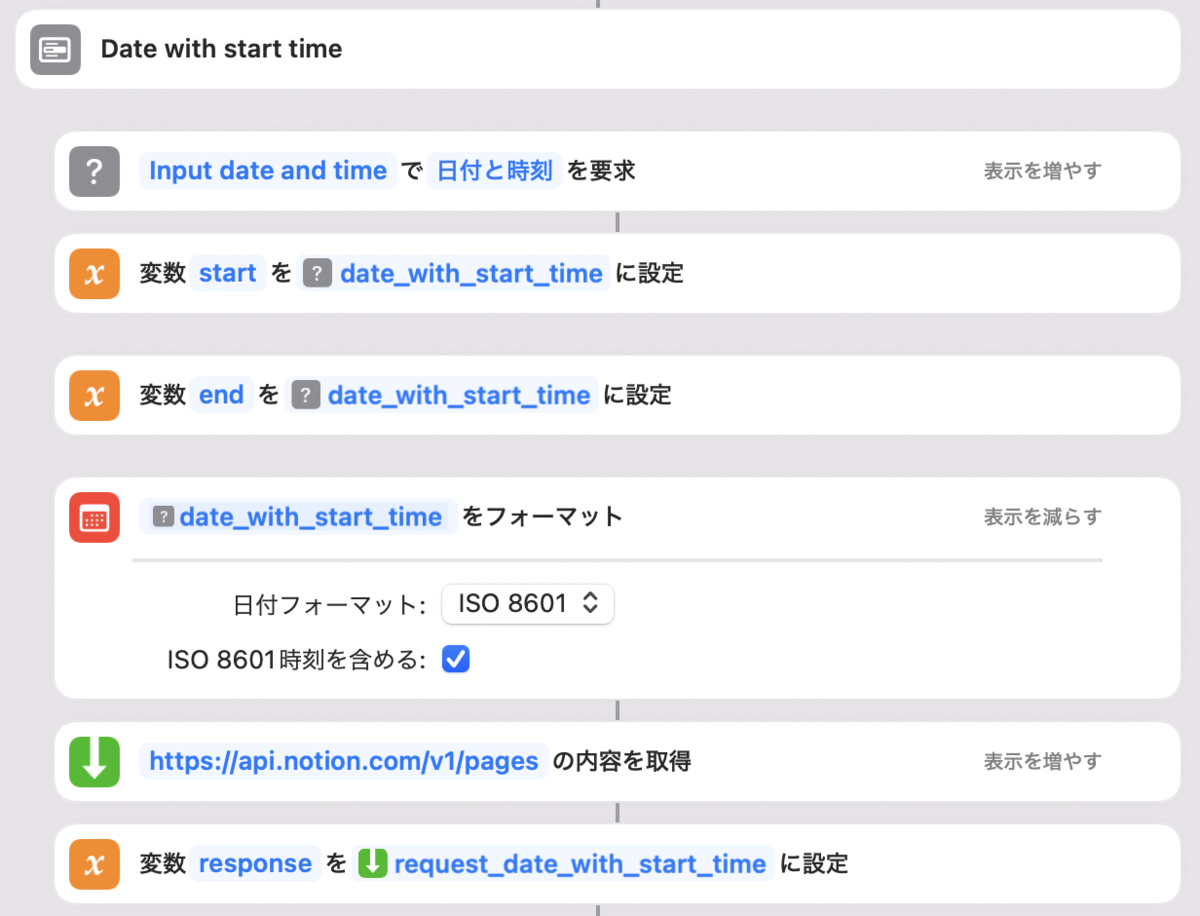1200x916 pixels.
Task: Click the orange variable icon on the response action
Action: (93, 863)
